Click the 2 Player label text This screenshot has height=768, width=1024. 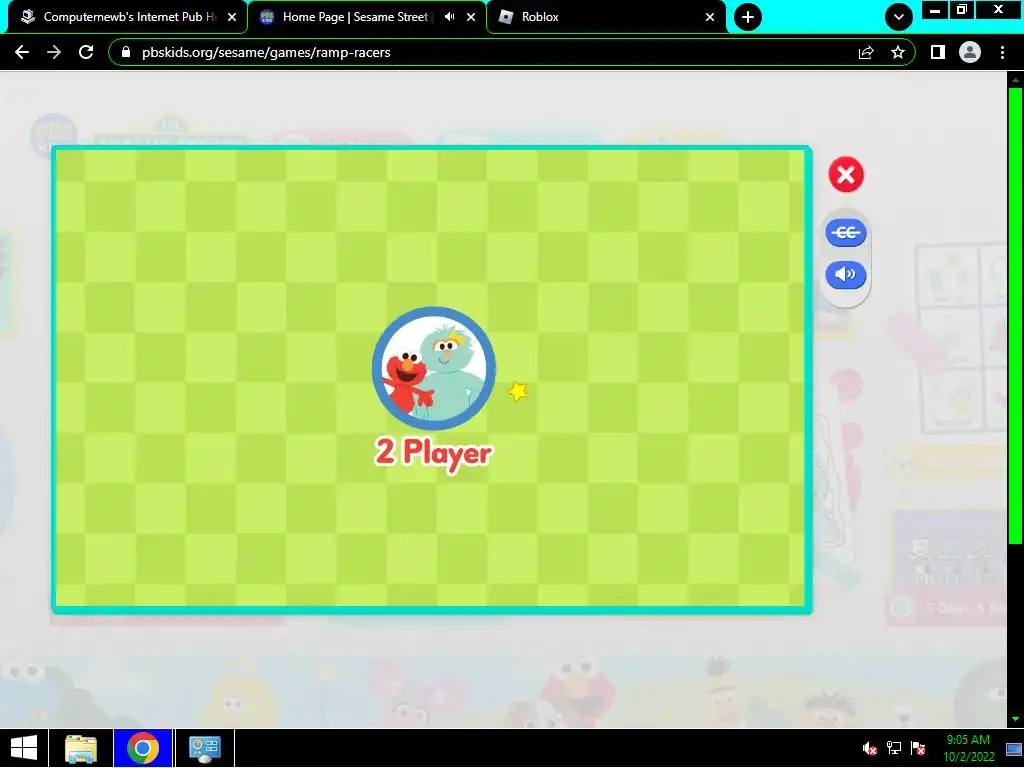[434, 452]
